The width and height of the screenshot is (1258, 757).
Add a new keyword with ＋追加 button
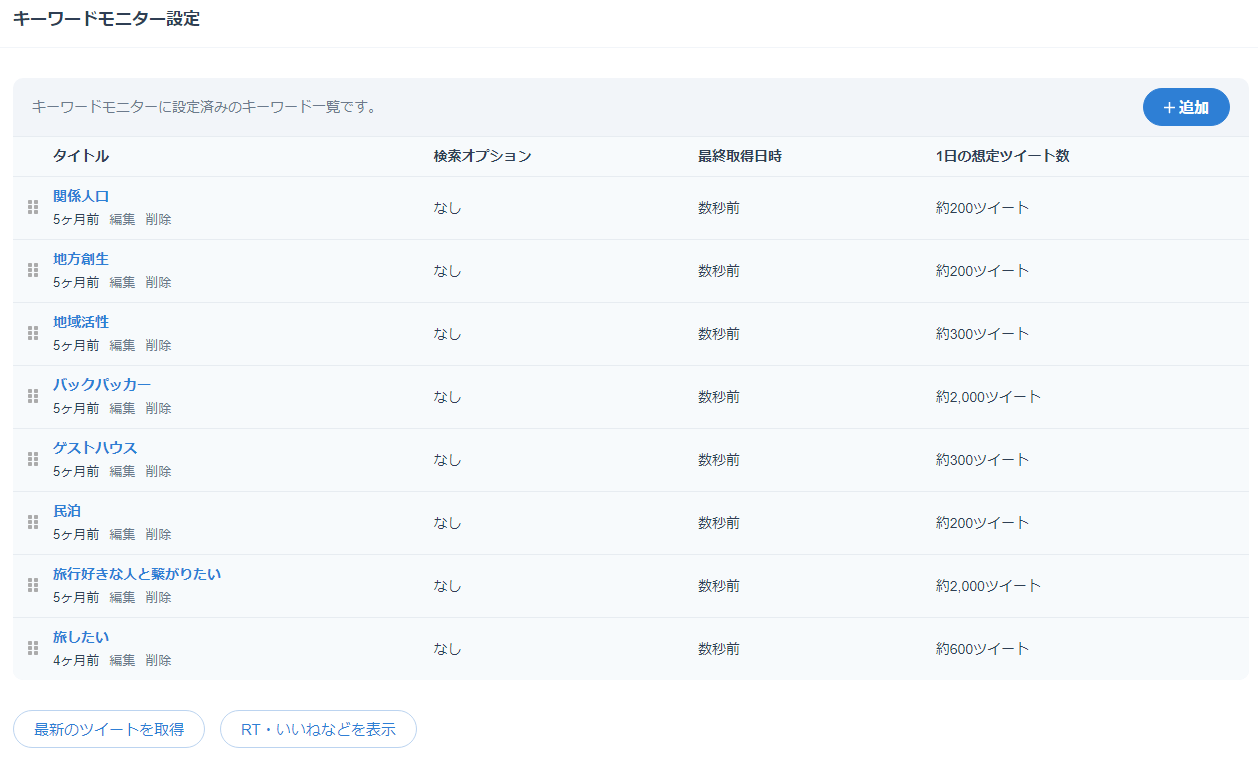[x=1186, y=107]
